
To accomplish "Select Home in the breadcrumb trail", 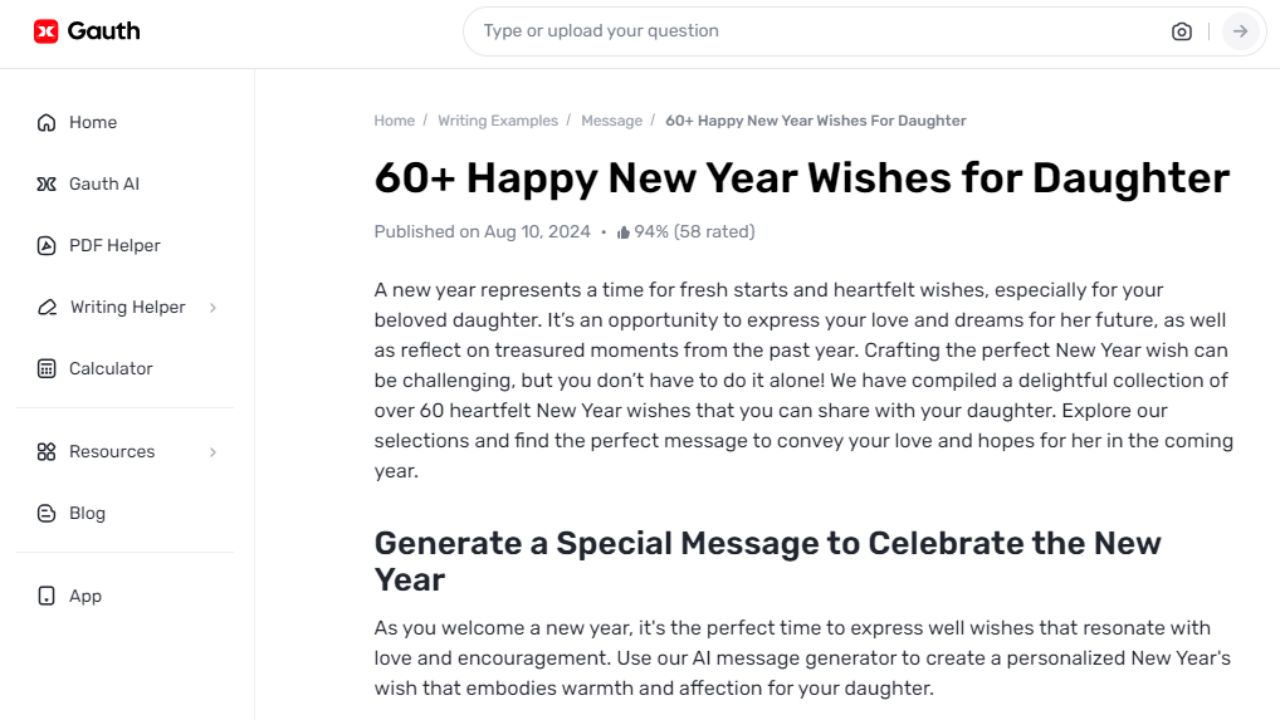I will pyautogui.click(x=394, y=120).
